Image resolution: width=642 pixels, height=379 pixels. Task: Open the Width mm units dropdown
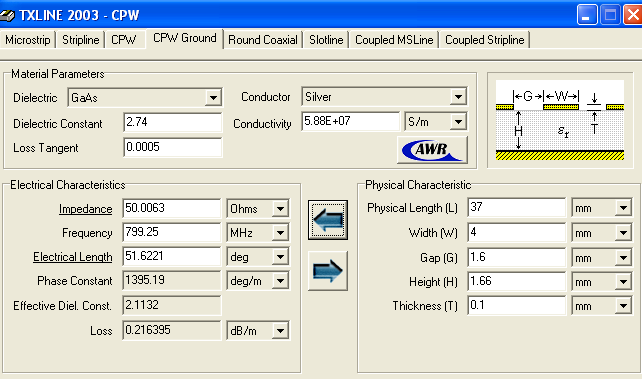click(x=623, y=233)
